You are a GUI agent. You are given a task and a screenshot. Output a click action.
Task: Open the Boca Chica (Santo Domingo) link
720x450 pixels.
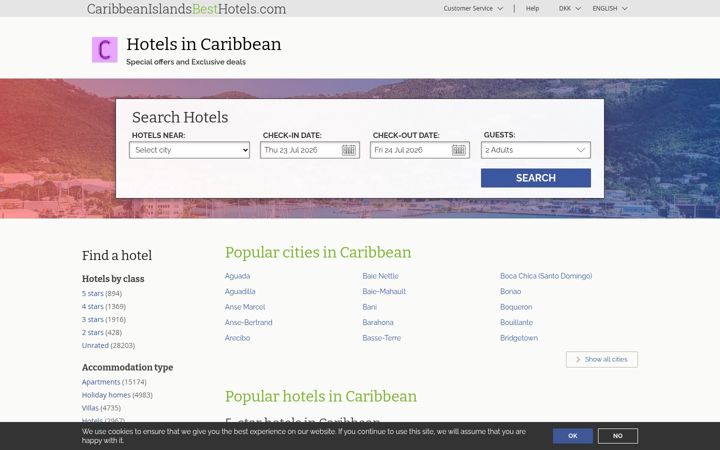click(x=546, y=276)
